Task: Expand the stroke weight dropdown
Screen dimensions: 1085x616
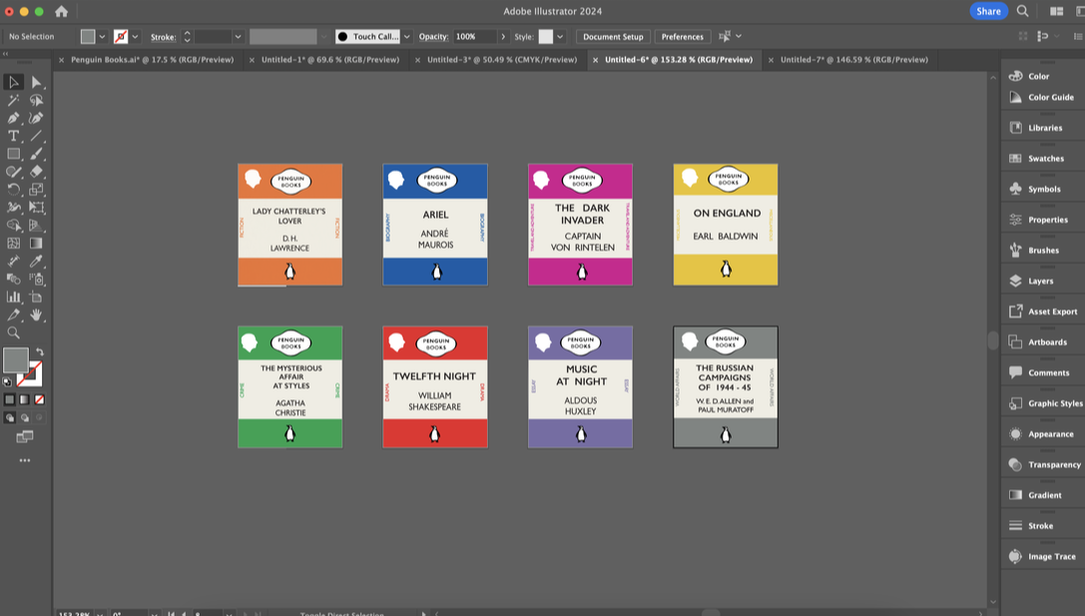Action: point(238,37)
